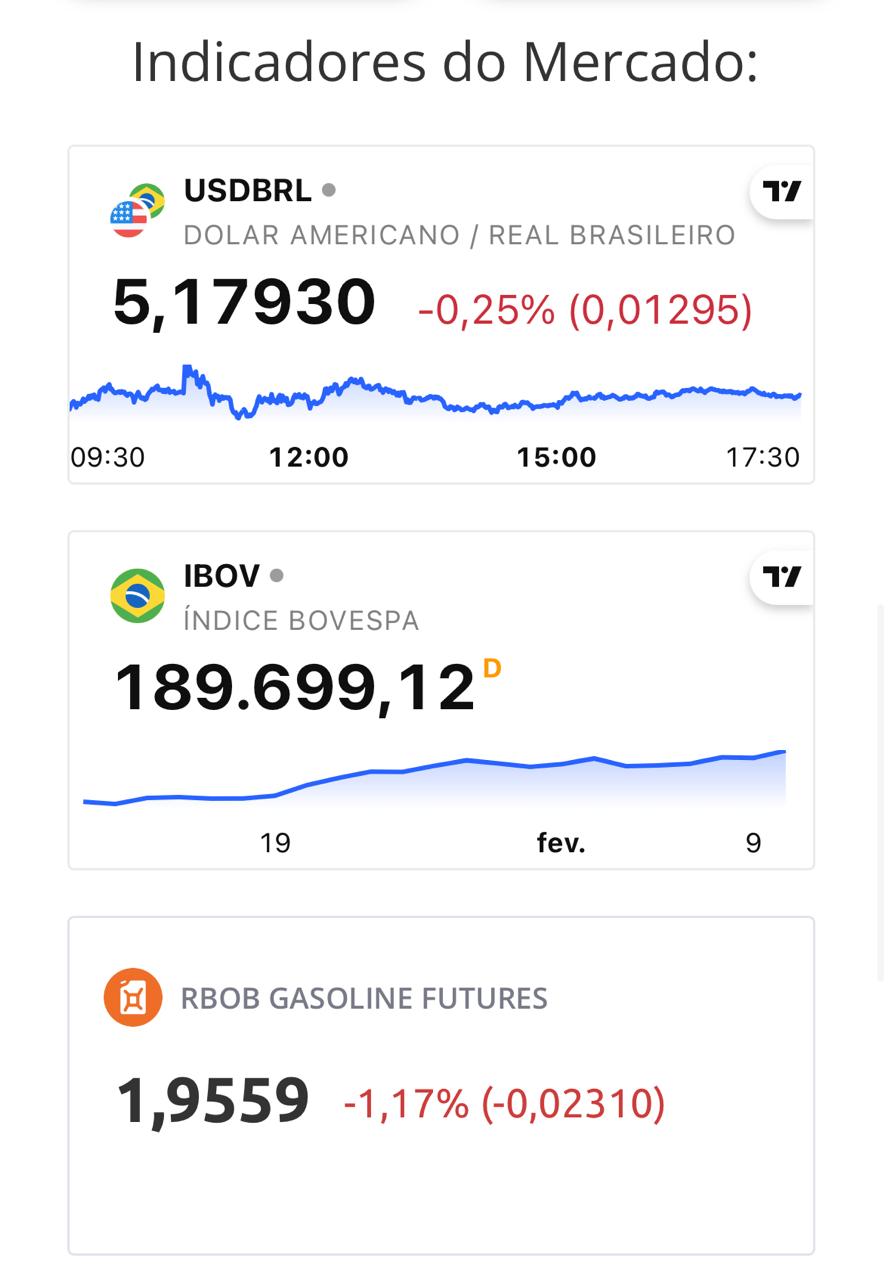
Task: Click the grey status dot next to USDBRL
Action: [x=329, y=189]
